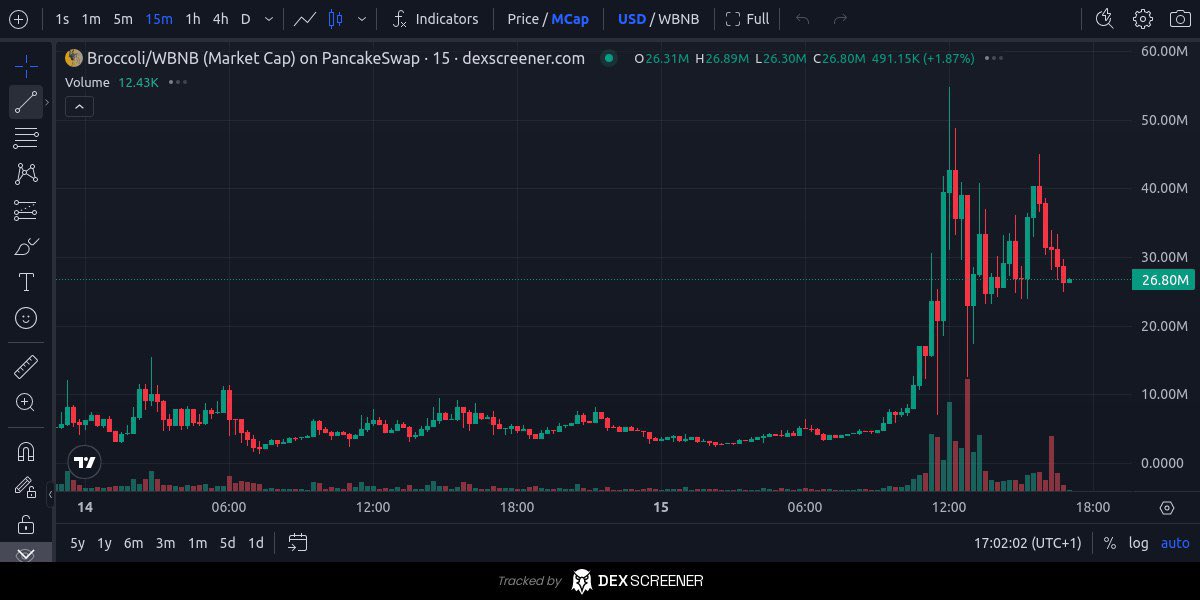The width and height of the screenshot is (1200, 600).
Task: Set the date range to 1d
Action: (x=256, y=543)
